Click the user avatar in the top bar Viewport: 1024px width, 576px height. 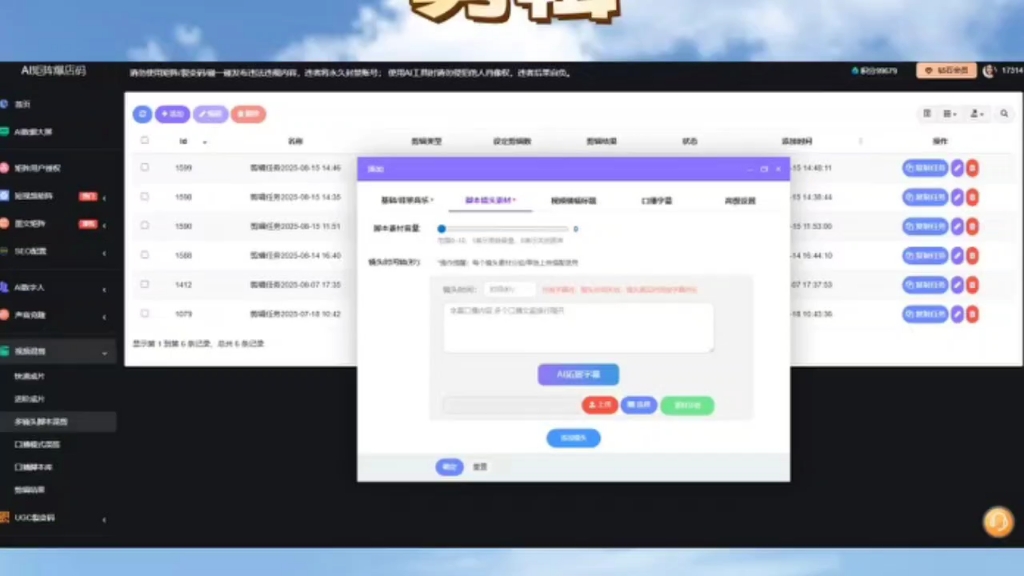click(989, 71)
